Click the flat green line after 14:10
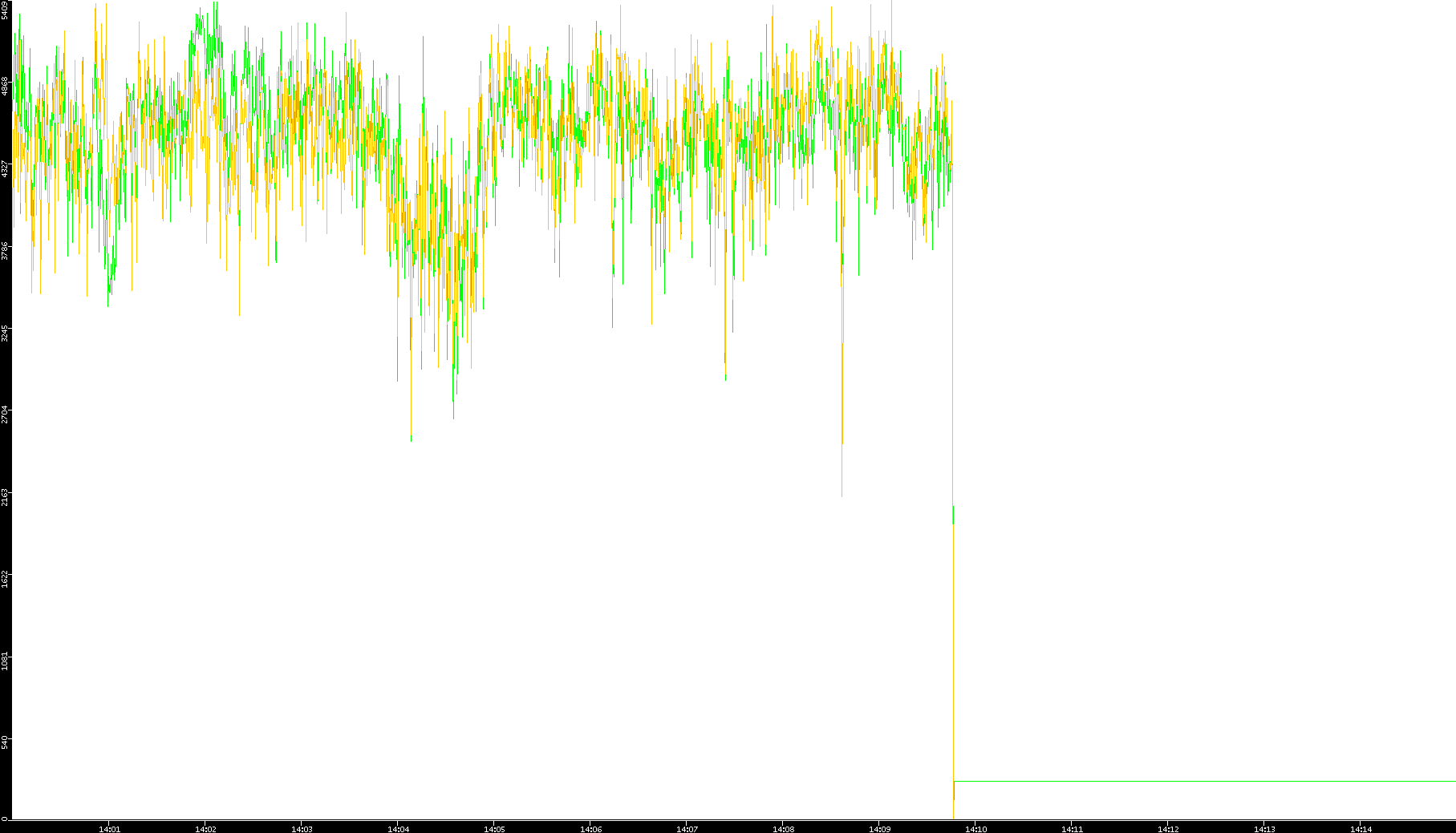Viewport: 1456px width, 833px height. tap(1203, 781)
